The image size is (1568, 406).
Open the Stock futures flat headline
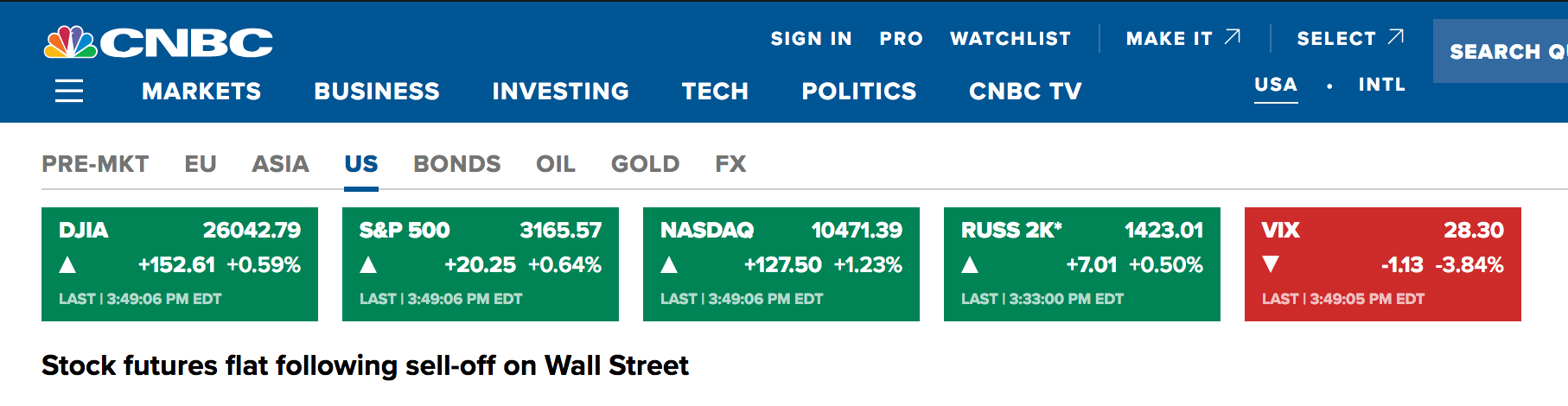(365, 365)
